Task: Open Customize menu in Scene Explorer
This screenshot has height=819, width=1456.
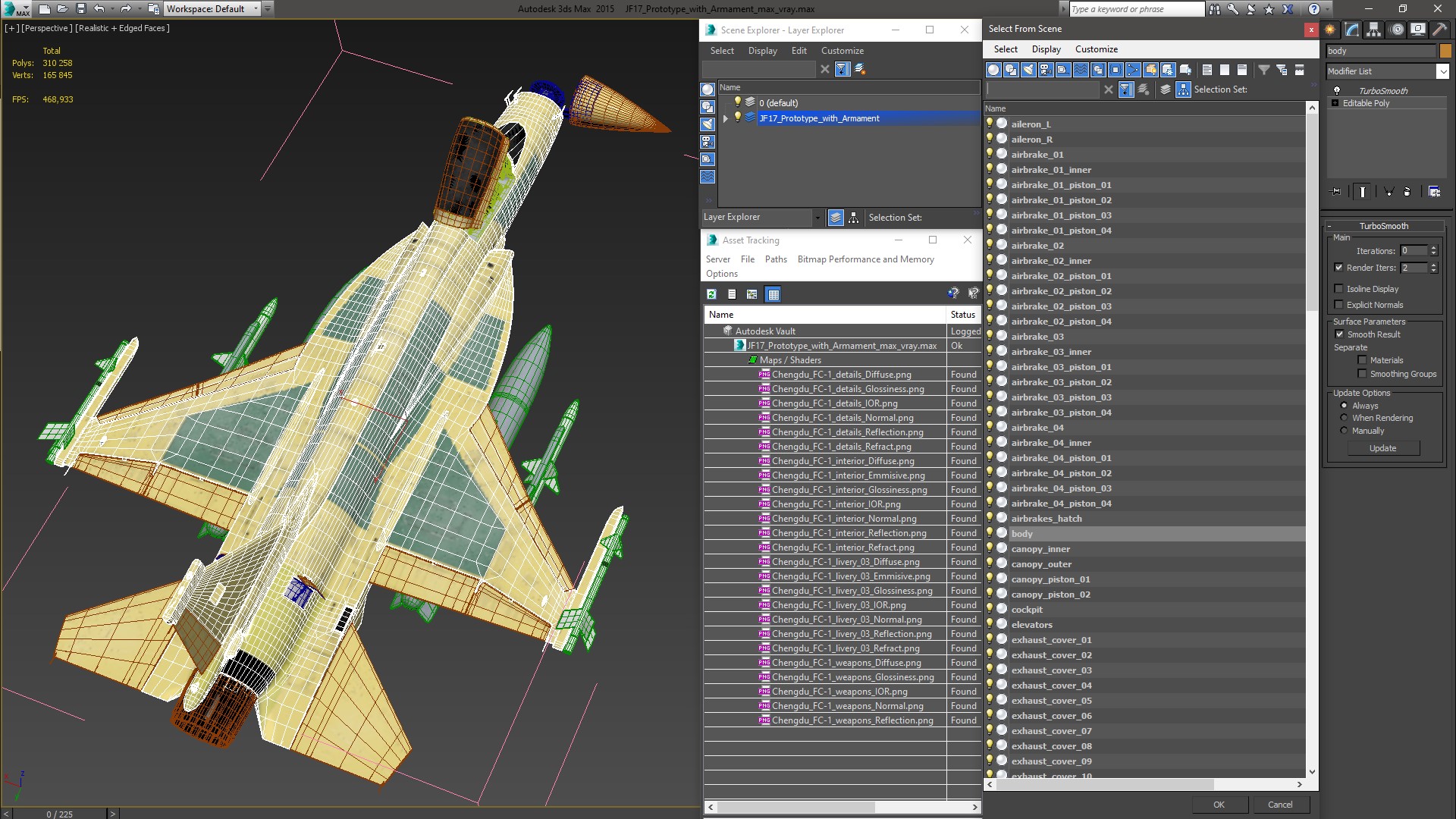Action: tap(842, 51)
